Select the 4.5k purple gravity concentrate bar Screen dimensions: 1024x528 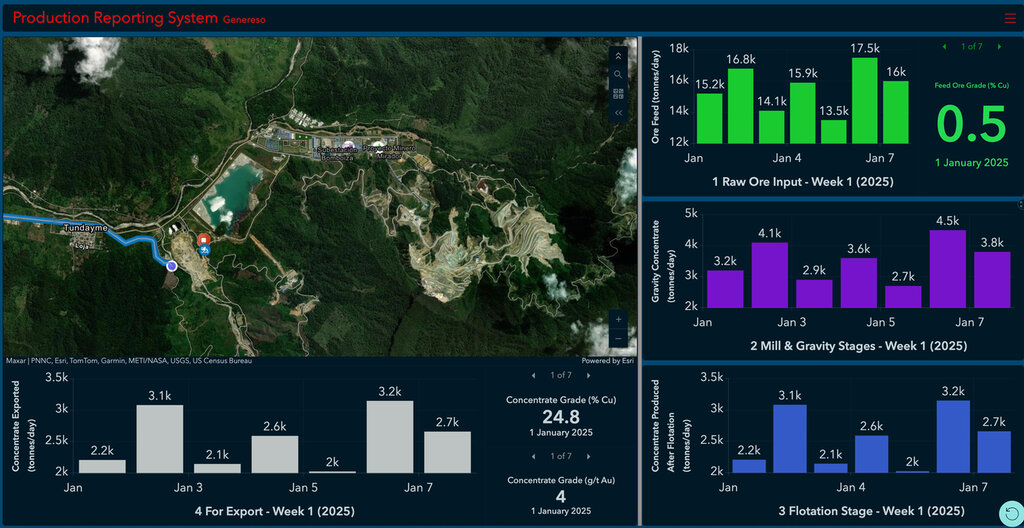[947, 268]
